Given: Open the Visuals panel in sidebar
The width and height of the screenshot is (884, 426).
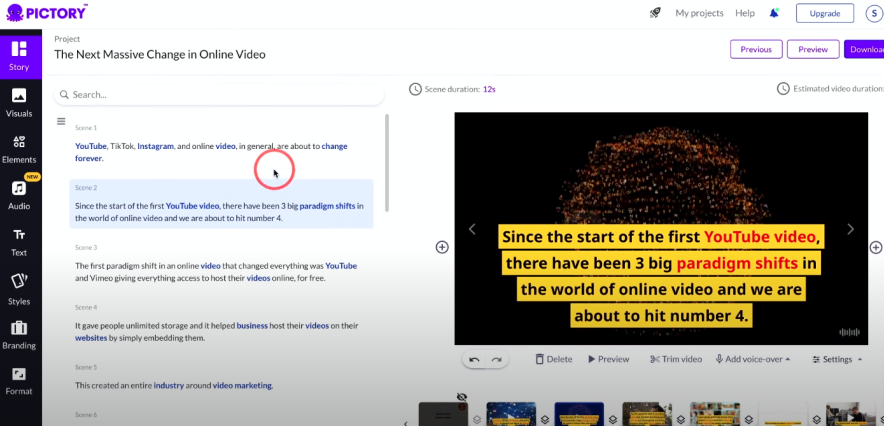Looking at the screenshot, I should (x=19, y=102).
